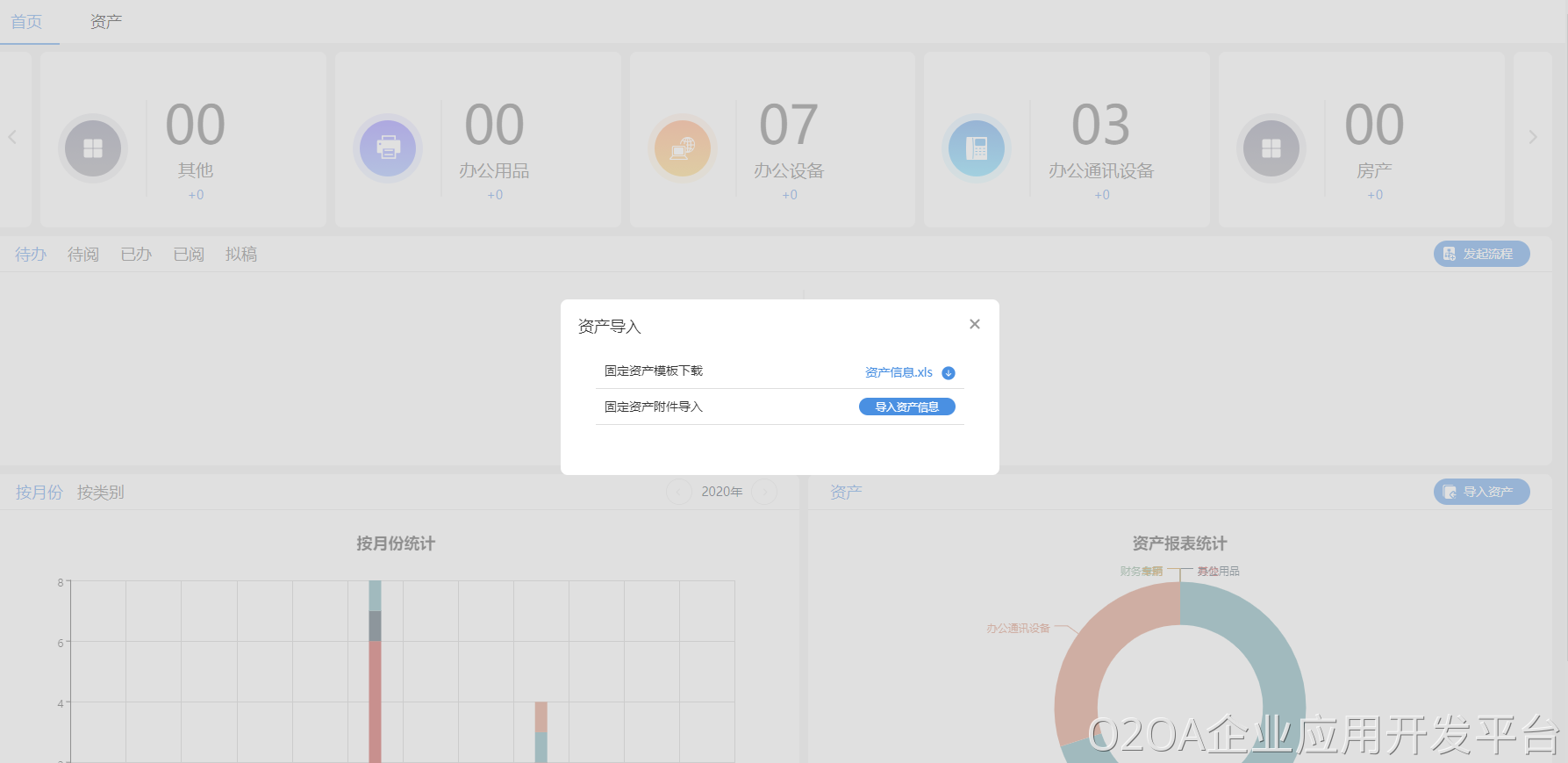
Task: Open the 首页 top tab
Action: tap(26, 22)
